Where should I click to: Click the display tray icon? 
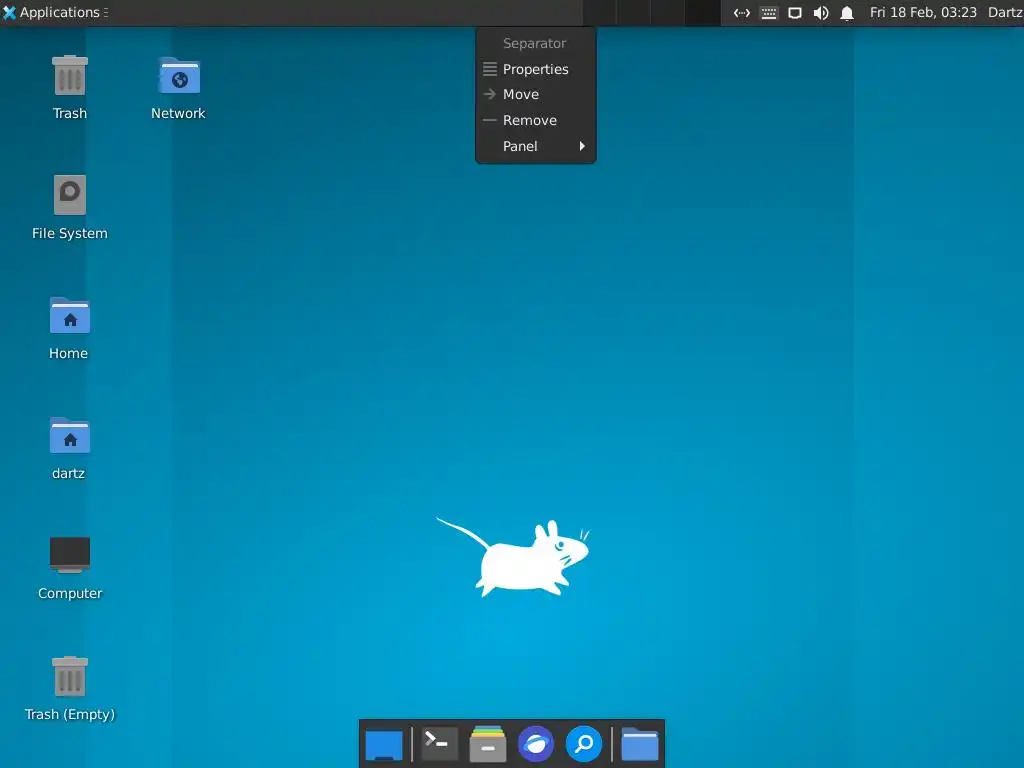coord(795,13)
